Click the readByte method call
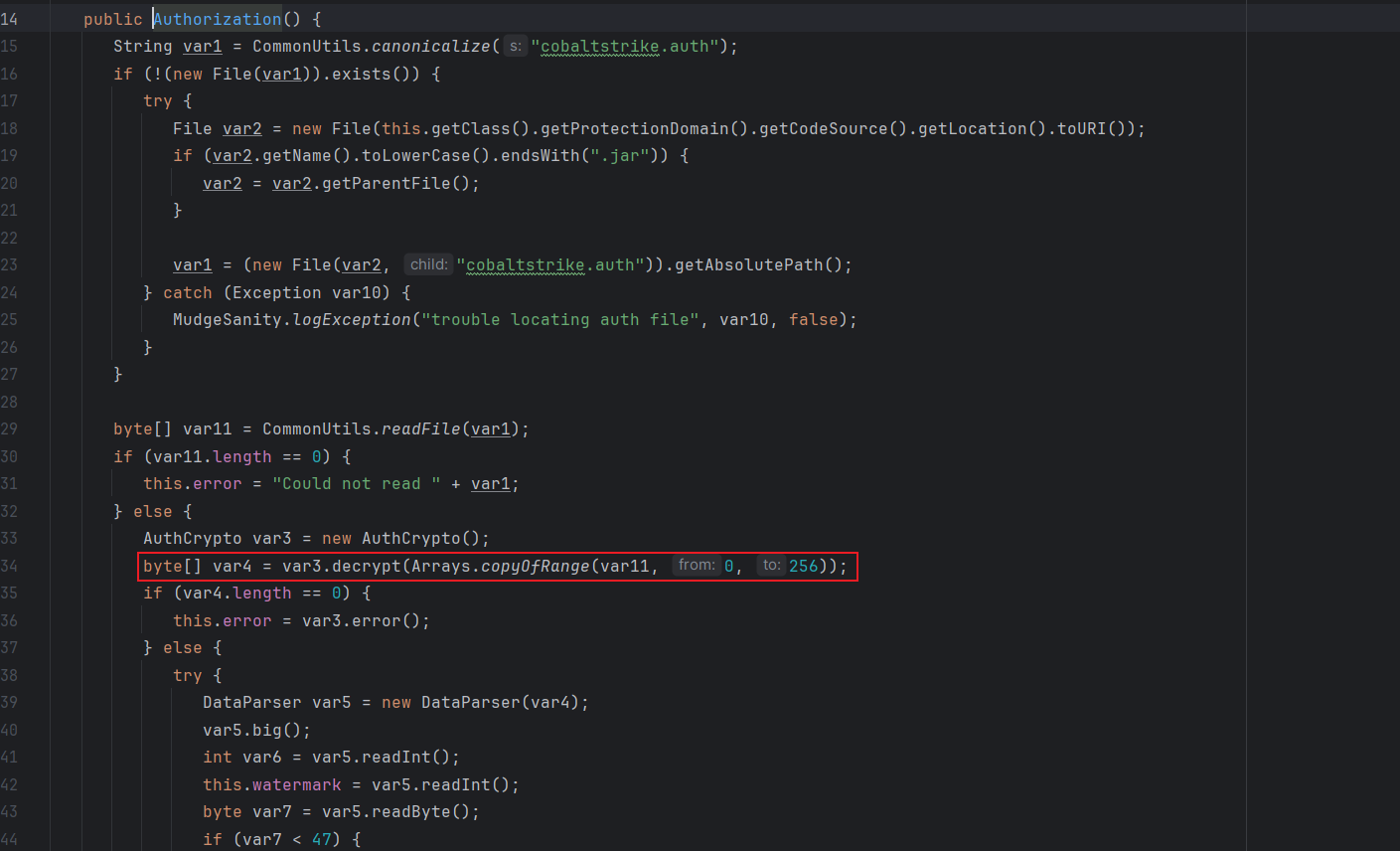The image size is (1400, 851). 426,812
